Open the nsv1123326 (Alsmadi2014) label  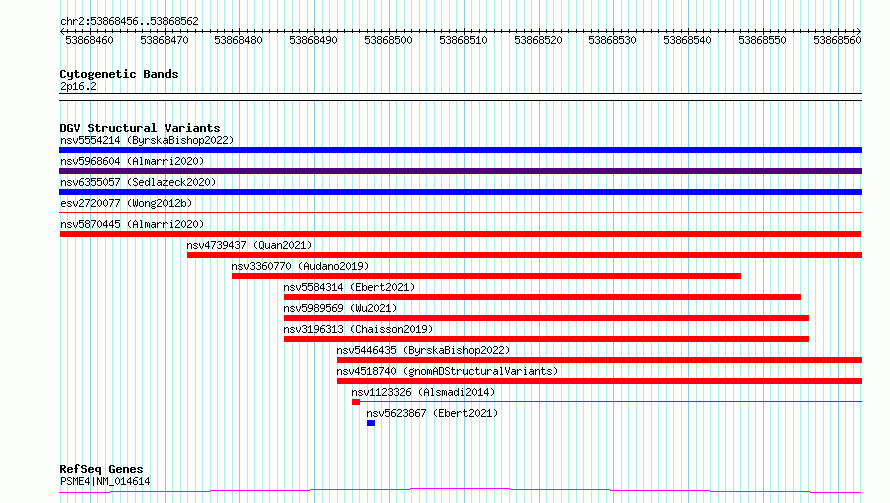click(x=423, y=392)
